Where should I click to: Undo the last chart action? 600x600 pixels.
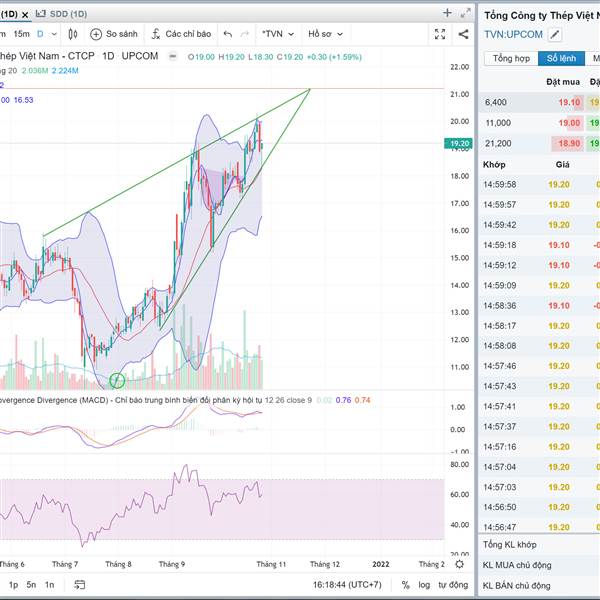click(x=228, y=34)
